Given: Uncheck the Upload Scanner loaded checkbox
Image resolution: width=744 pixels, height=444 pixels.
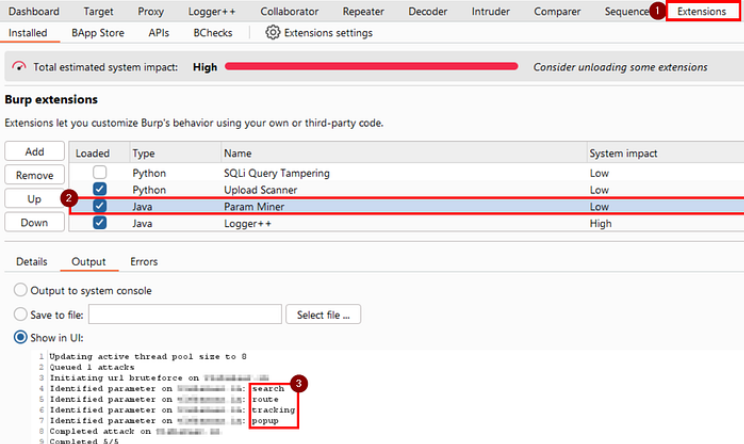Looking at the screenshot, I should 100,189.
